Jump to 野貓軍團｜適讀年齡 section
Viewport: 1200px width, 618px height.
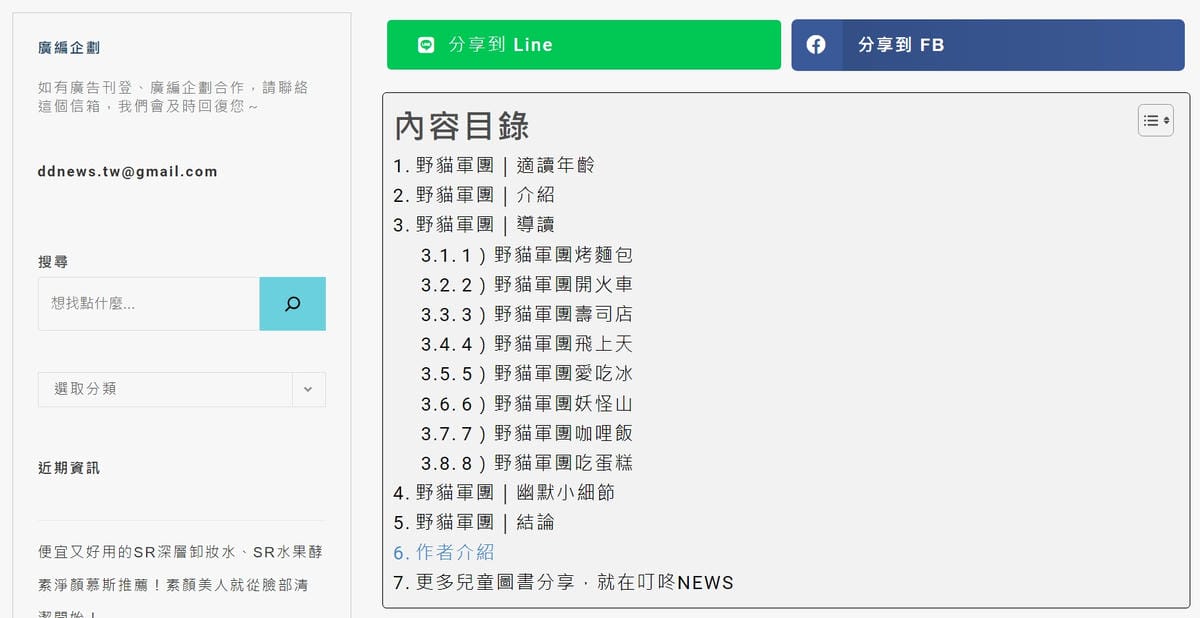pyautogui.click(x=494, y=165)
